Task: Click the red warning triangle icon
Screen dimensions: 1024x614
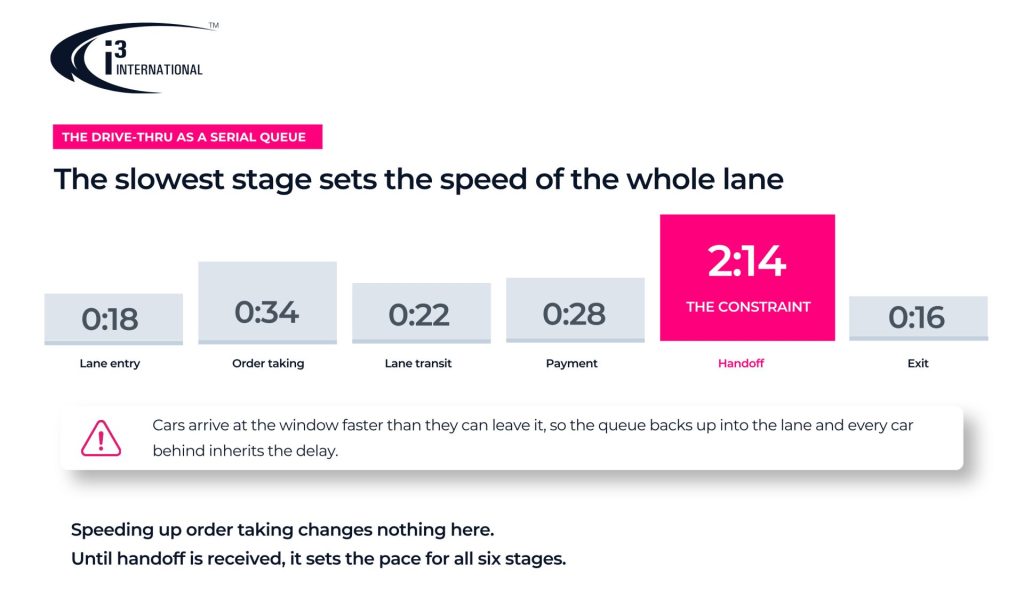Action: tap(101, 438)
